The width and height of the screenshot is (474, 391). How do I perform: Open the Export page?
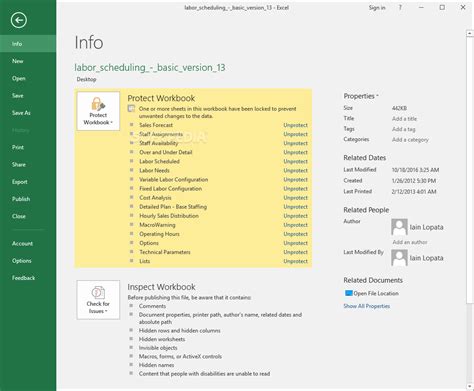(28, 182)
